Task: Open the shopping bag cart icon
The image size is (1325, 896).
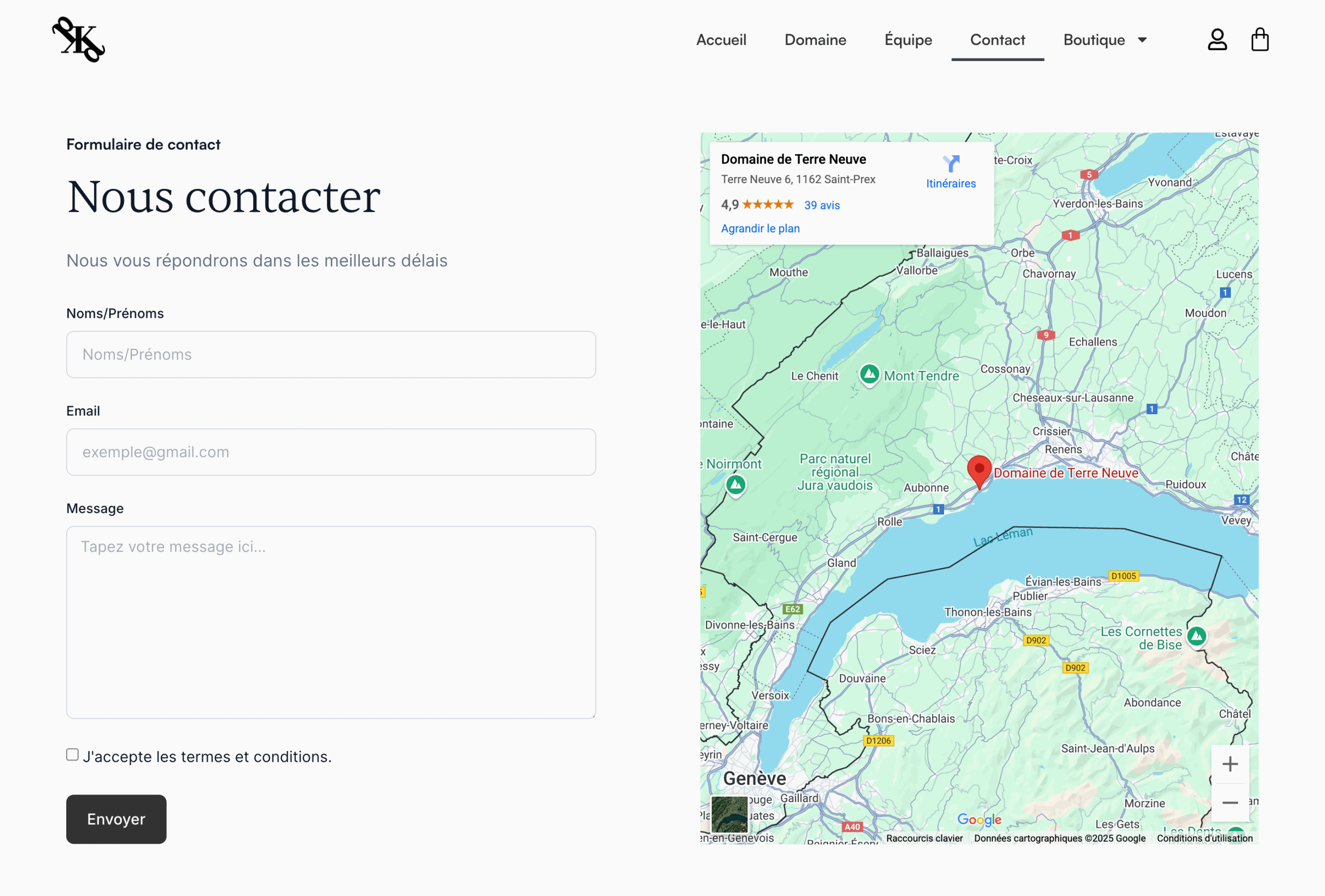Action: pyautogui.click(x=1259, y=40)
